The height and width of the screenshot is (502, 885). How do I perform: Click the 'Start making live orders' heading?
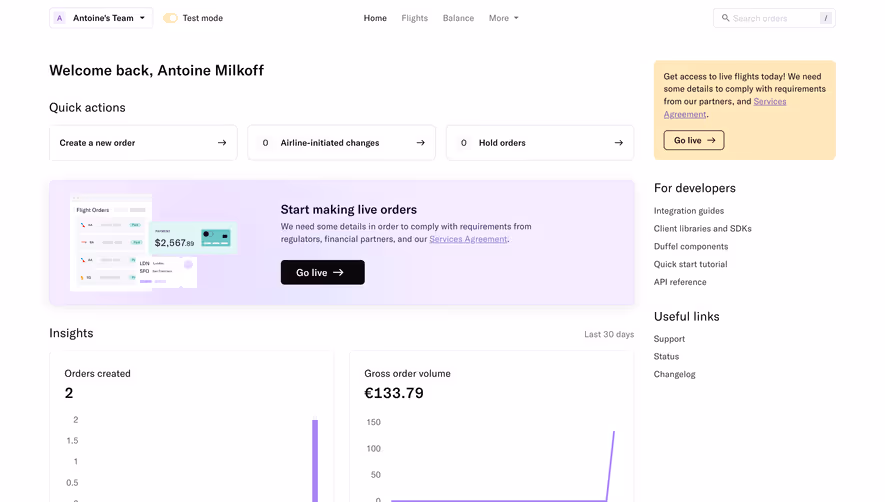(x=349, y=209)
